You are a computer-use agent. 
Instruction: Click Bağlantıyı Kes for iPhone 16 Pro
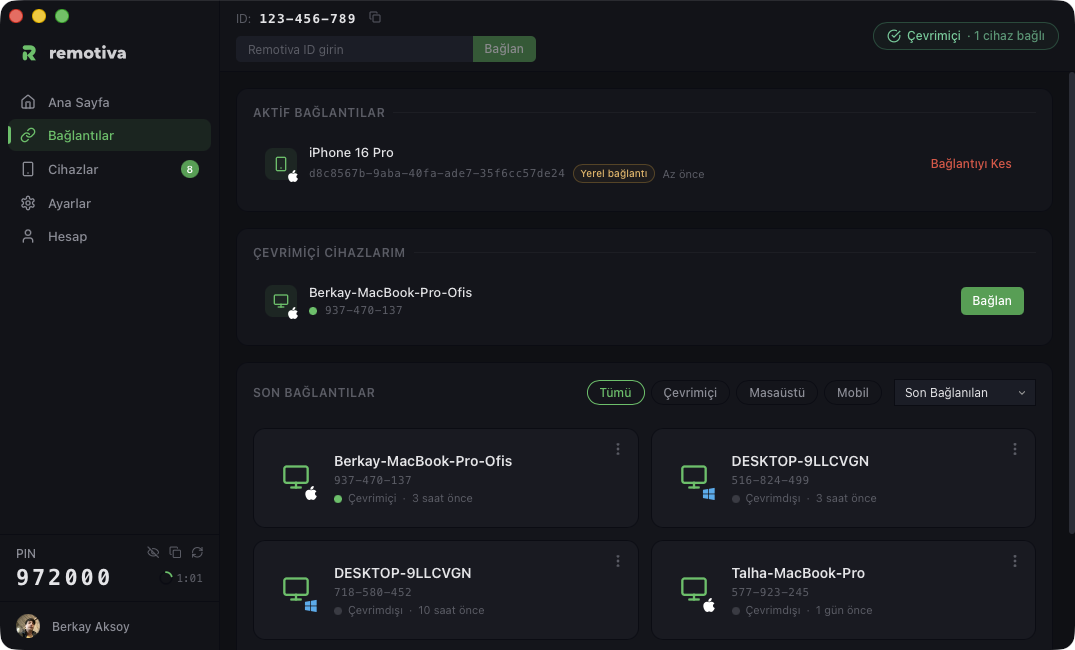pos(971,164)
